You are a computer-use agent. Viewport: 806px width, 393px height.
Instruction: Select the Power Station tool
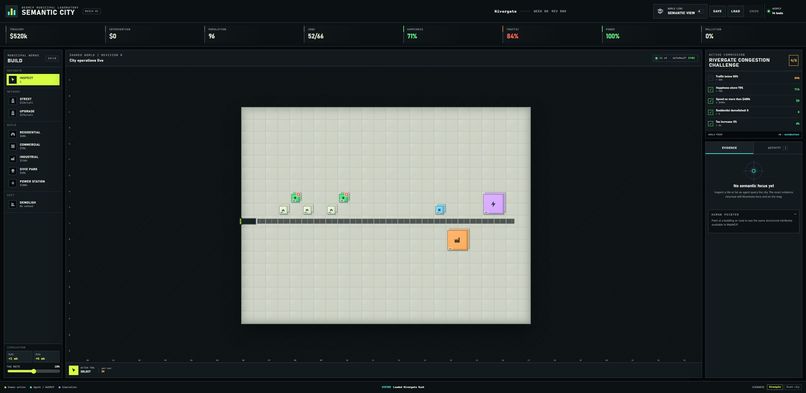33,183
